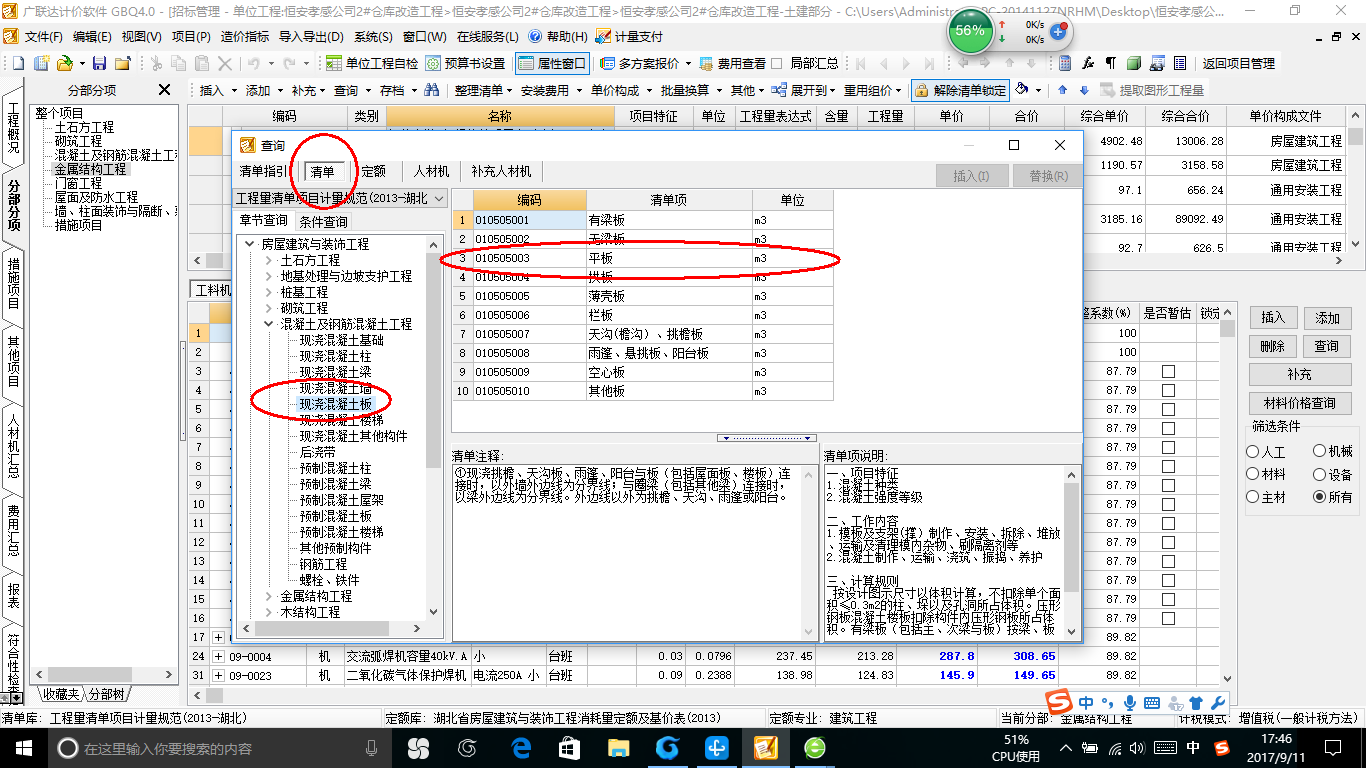Screen dimensions: 1366x768
Task: Click the paragraph mark icon
Action: tap(1110, 63)
